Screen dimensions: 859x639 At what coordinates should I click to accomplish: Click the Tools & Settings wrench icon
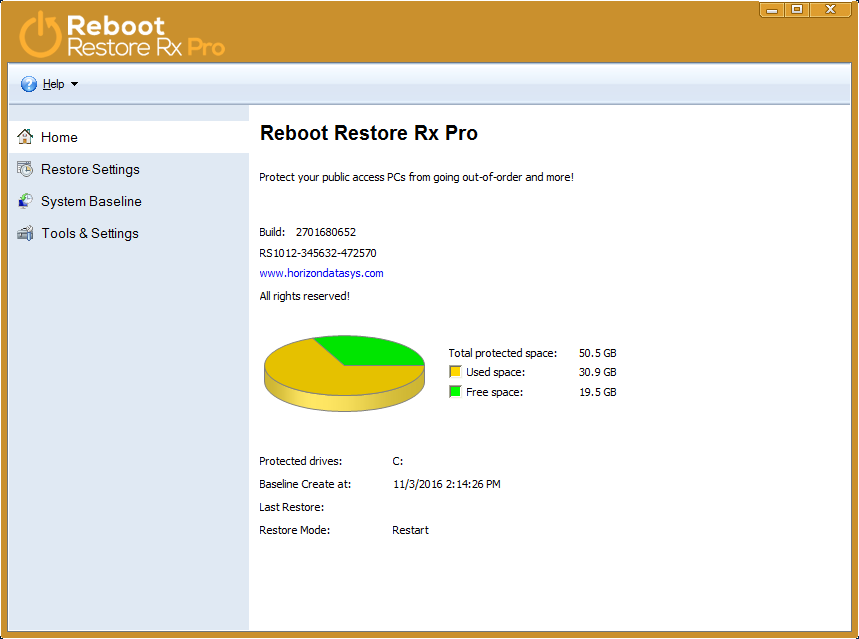click(x=23, y=233)
